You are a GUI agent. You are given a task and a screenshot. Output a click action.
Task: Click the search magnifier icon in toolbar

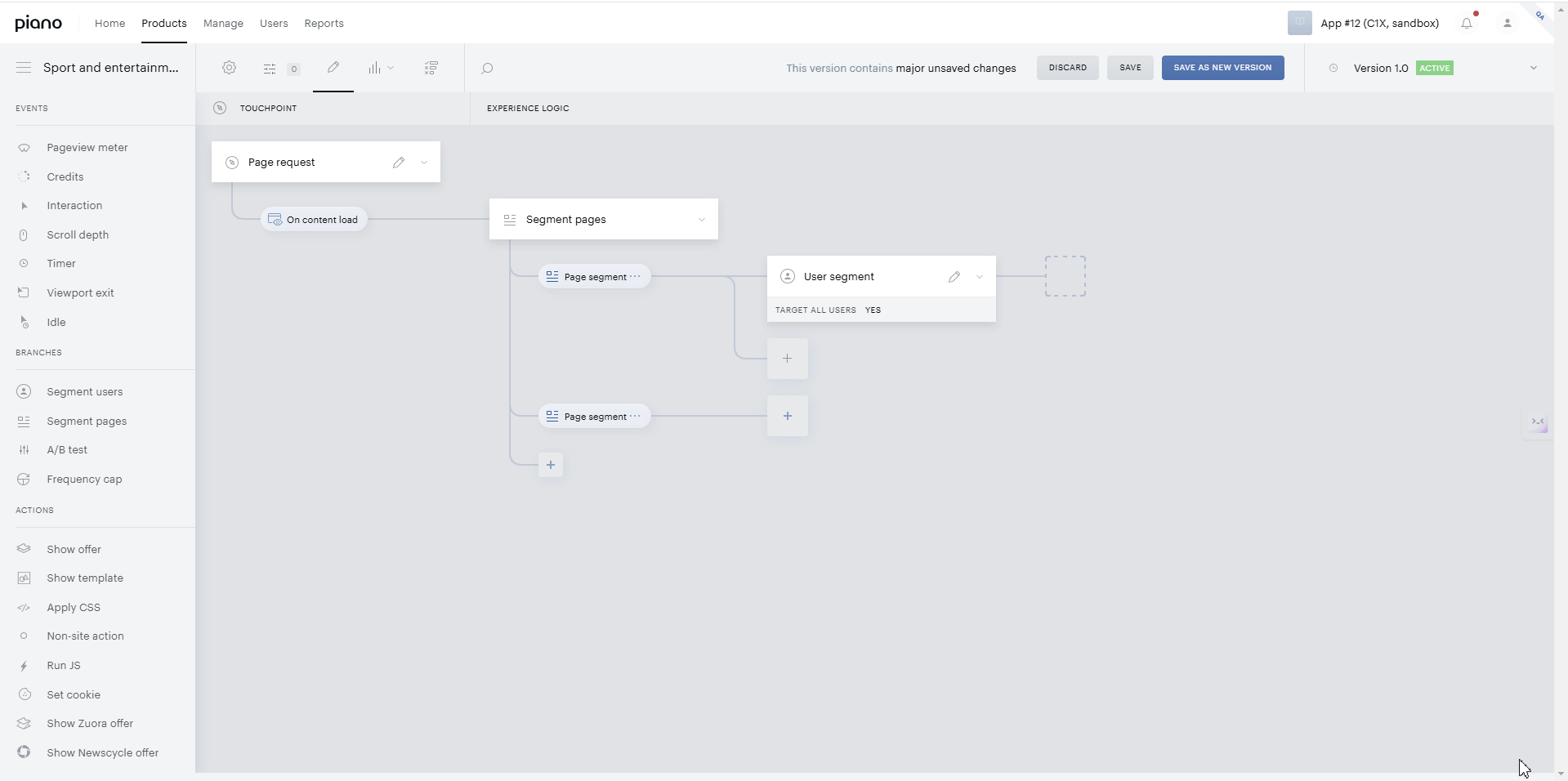pos(487,68)
